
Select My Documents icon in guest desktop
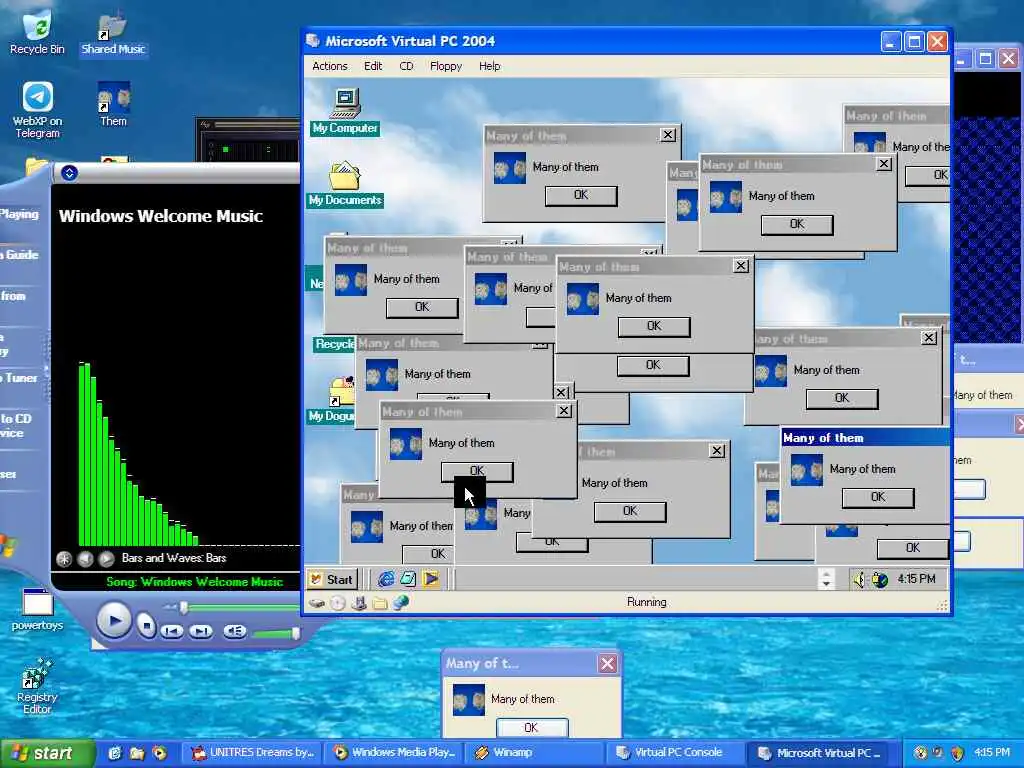(x=345, y=184)
